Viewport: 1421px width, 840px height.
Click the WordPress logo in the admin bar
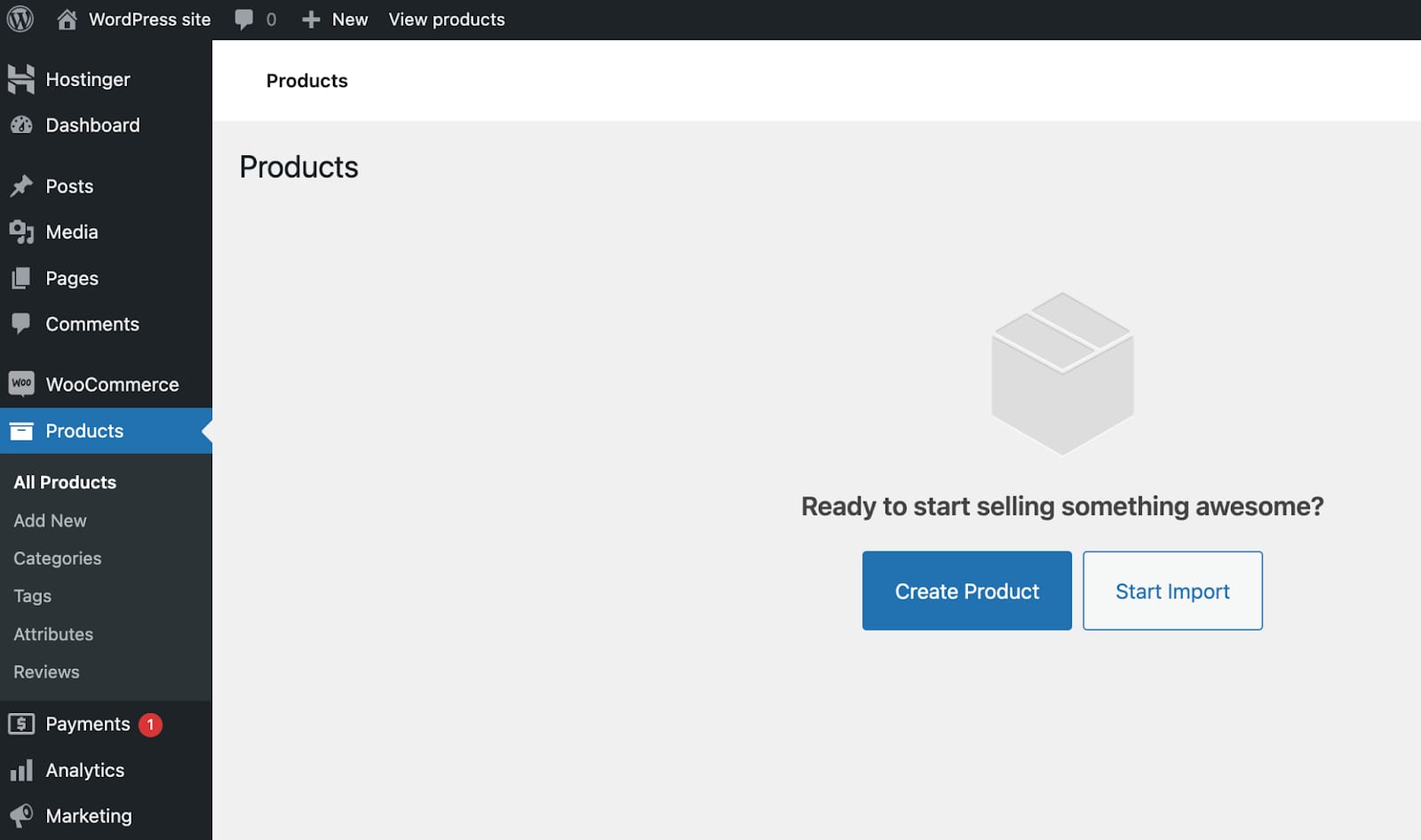click(x=20, y=19)
